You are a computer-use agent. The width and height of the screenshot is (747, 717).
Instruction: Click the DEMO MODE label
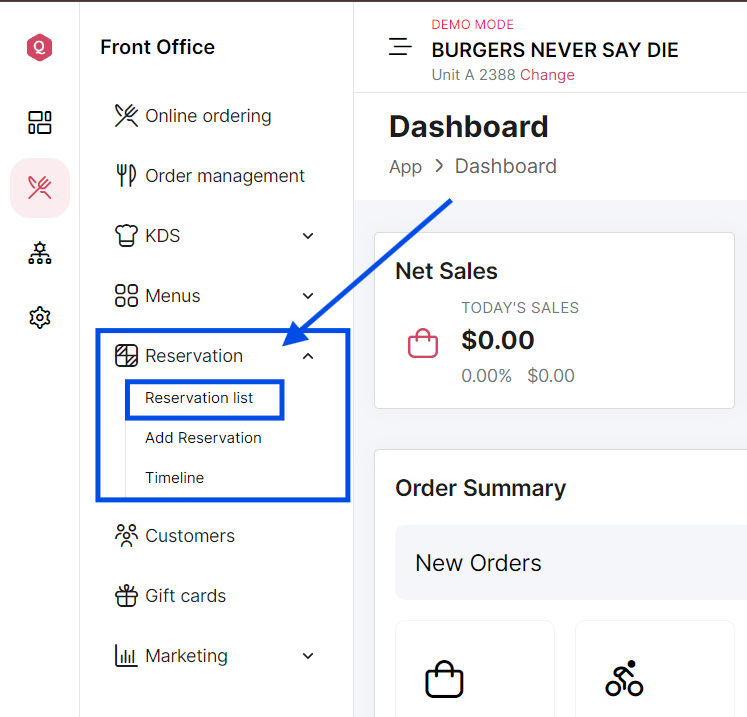tap(473, 24)
